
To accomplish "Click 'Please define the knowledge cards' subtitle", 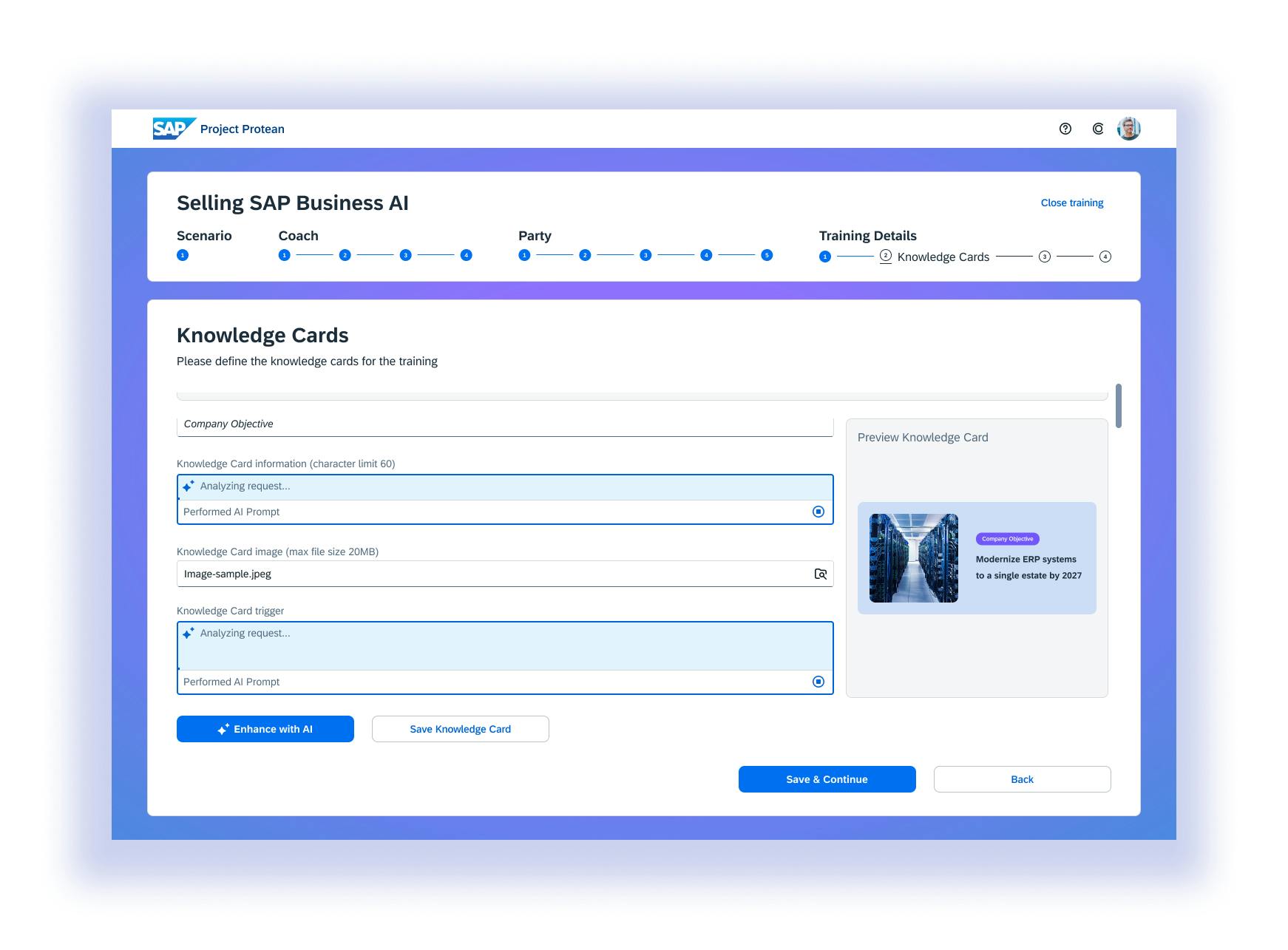I will pos(307,362).
